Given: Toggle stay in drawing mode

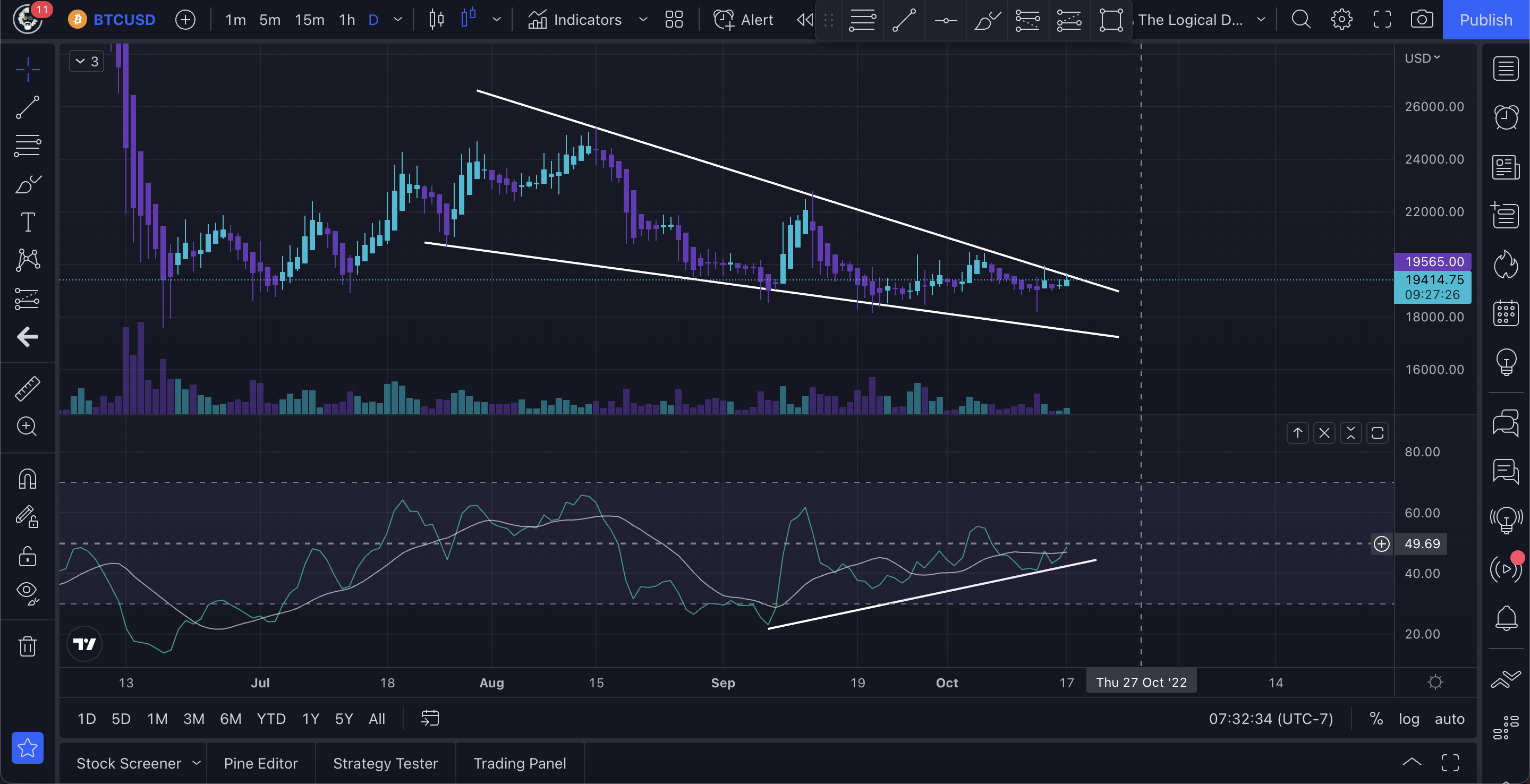Looking at the screenshot, I should (x=27, y=517).
